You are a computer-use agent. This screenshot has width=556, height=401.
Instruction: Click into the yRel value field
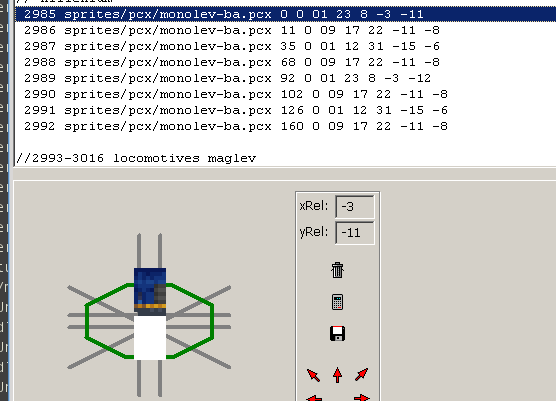point(355,233)
